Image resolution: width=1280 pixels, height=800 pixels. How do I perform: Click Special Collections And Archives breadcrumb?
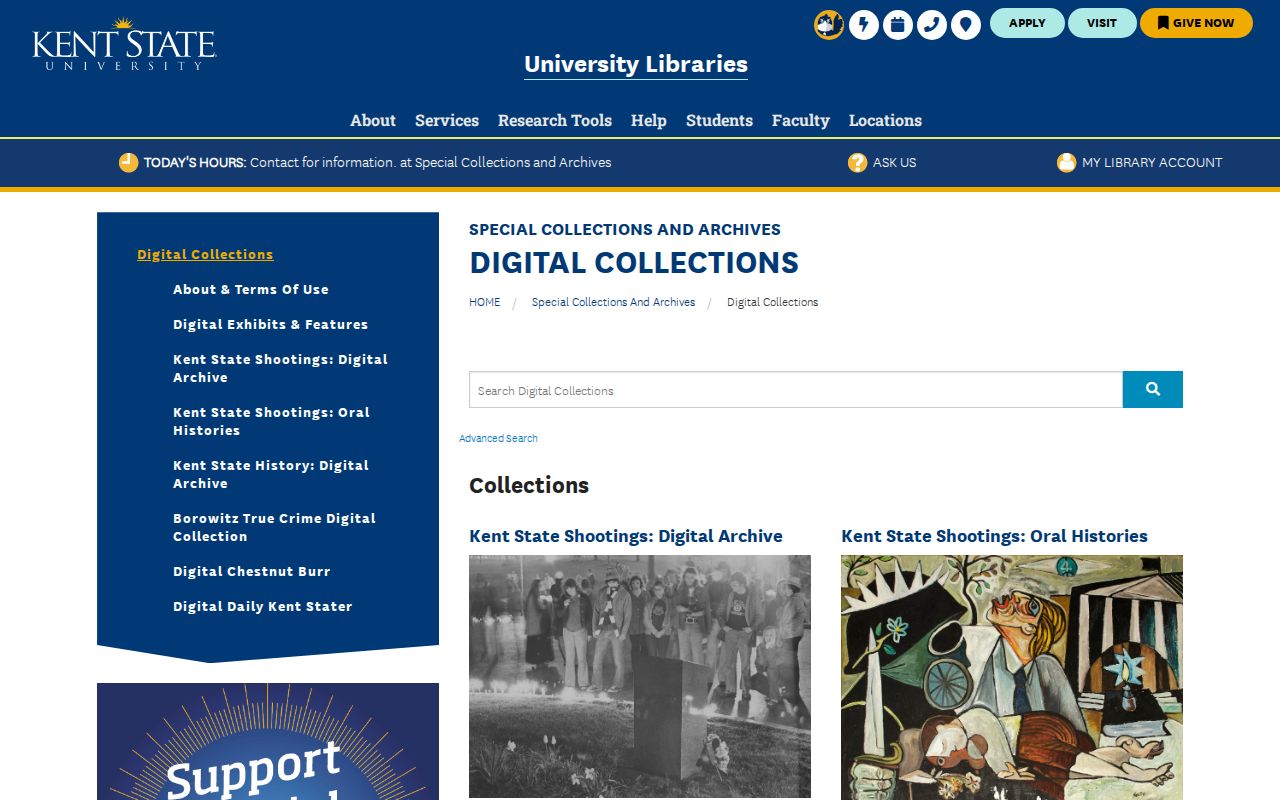coord(613,302)
